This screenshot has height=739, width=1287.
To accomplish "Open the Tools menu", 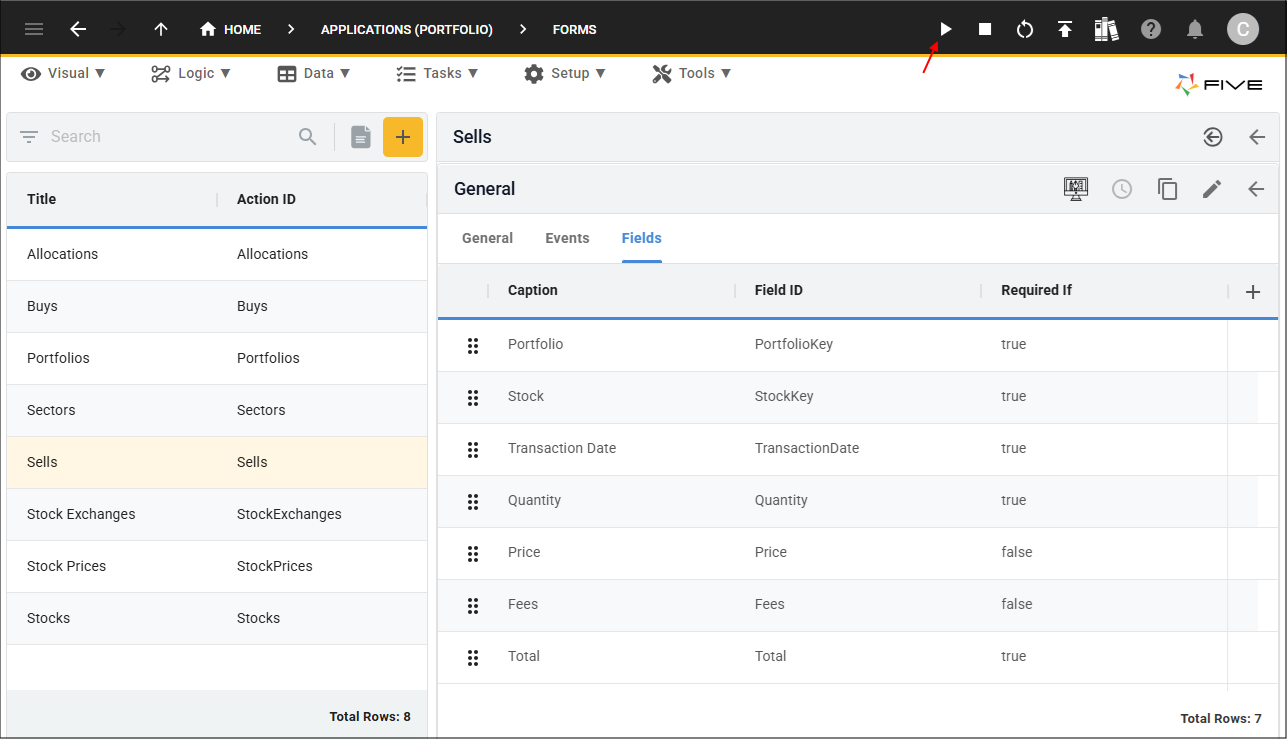I will click(x=692, y=73).
